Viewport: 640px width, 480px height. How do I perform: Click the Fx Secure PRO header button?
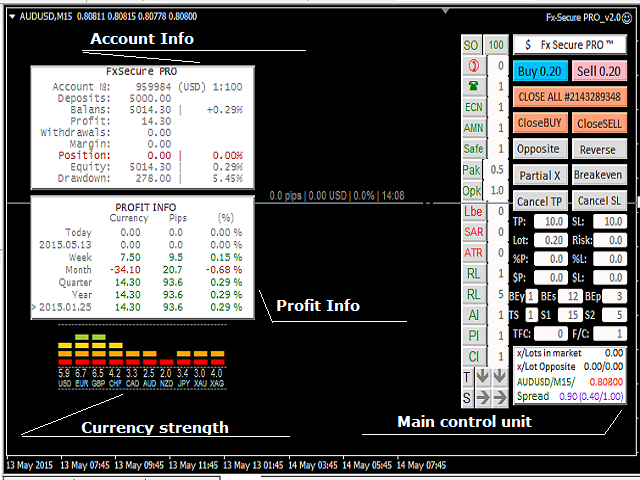(x=570, y=45)
